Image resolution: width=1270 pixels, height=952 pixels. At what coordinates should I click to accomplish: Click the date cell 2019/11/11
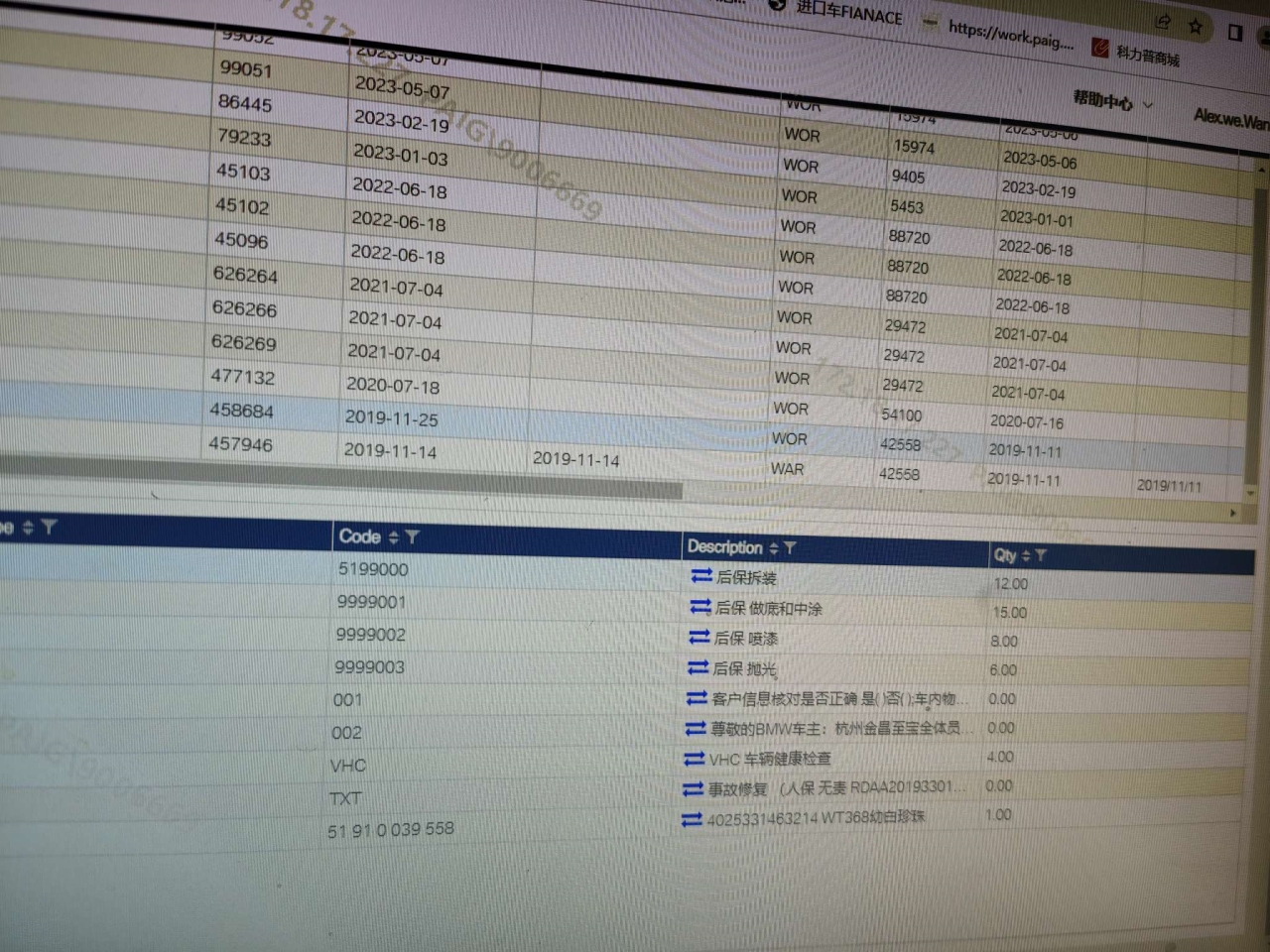click(1169, 486)
